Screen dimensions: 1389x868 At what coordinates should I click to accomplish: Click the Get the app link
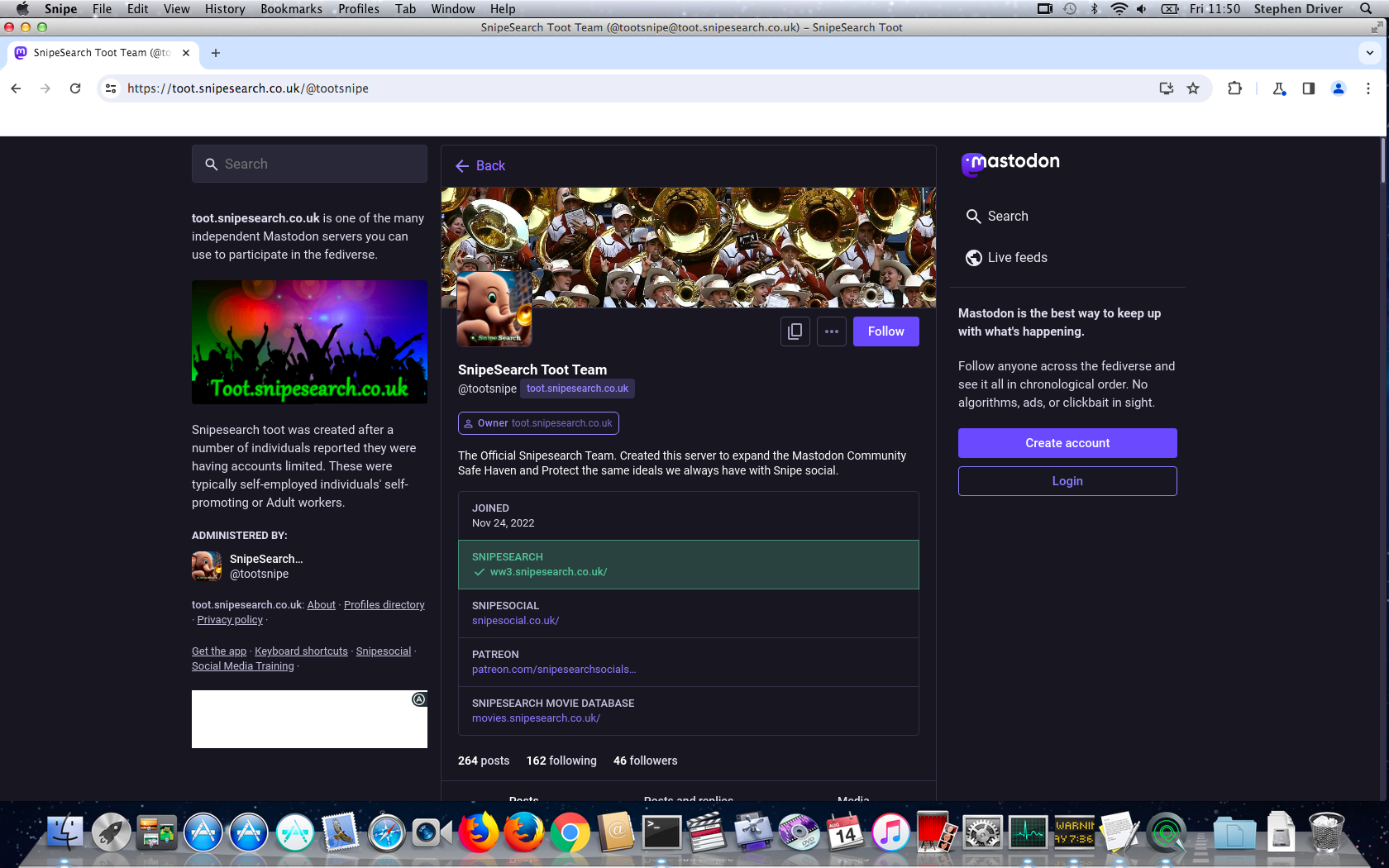pos(219,651)
